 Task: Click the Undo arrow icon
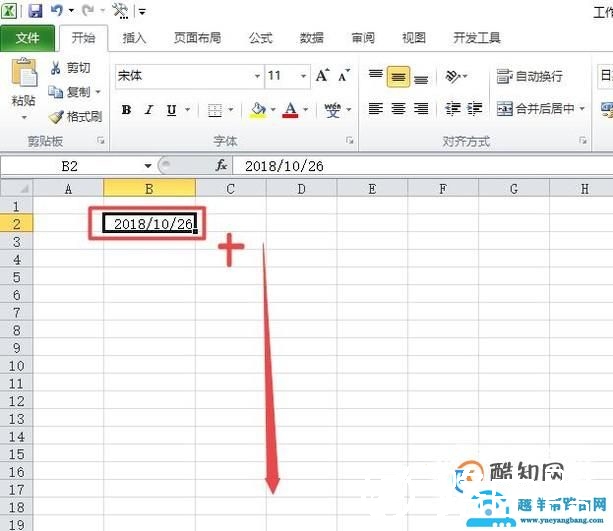tap(57, 10)
